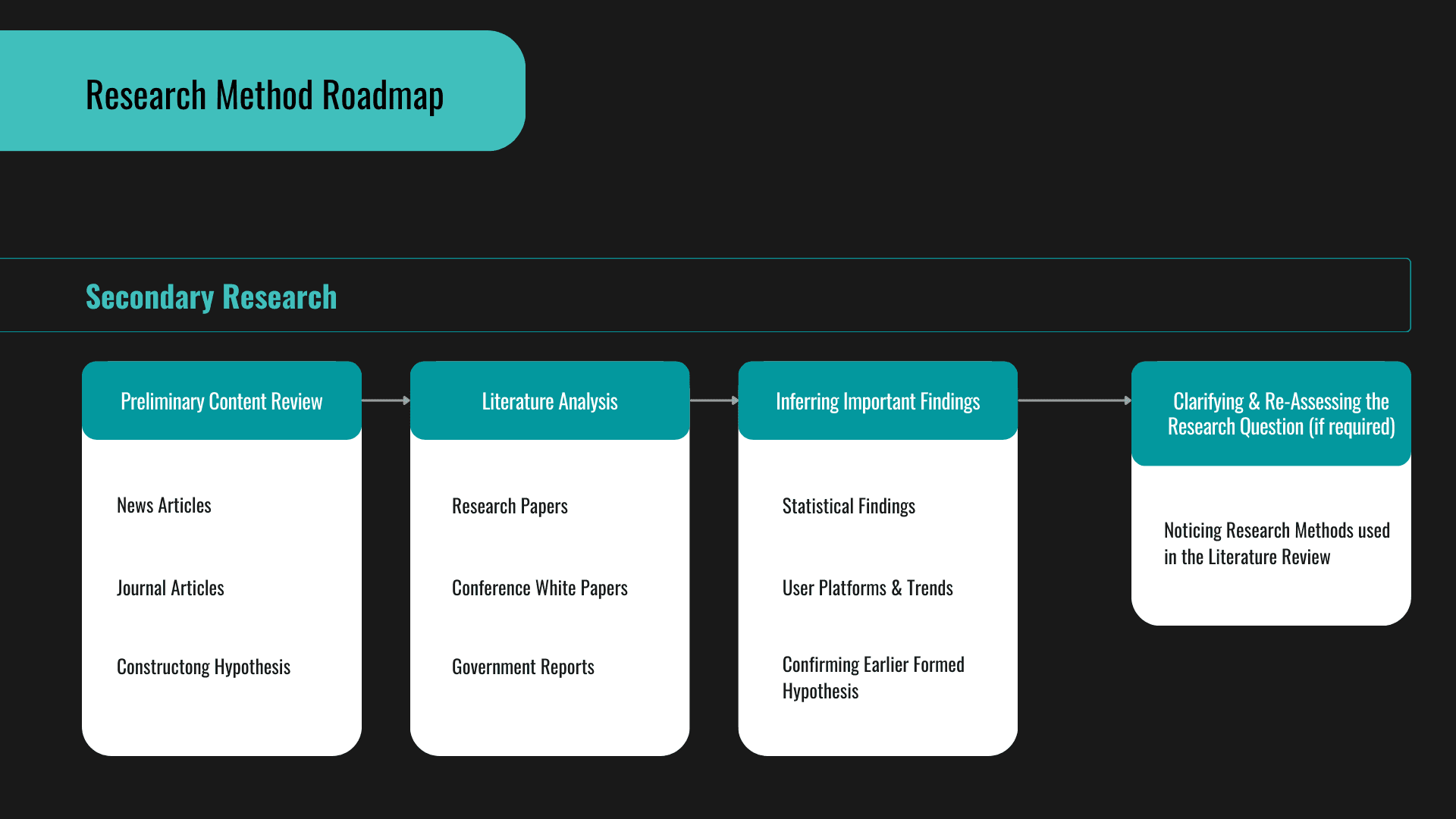Viewport: 1456px width, 819px height.
Task: Click the Research Method Roadmap title
Action: [264, 96]
